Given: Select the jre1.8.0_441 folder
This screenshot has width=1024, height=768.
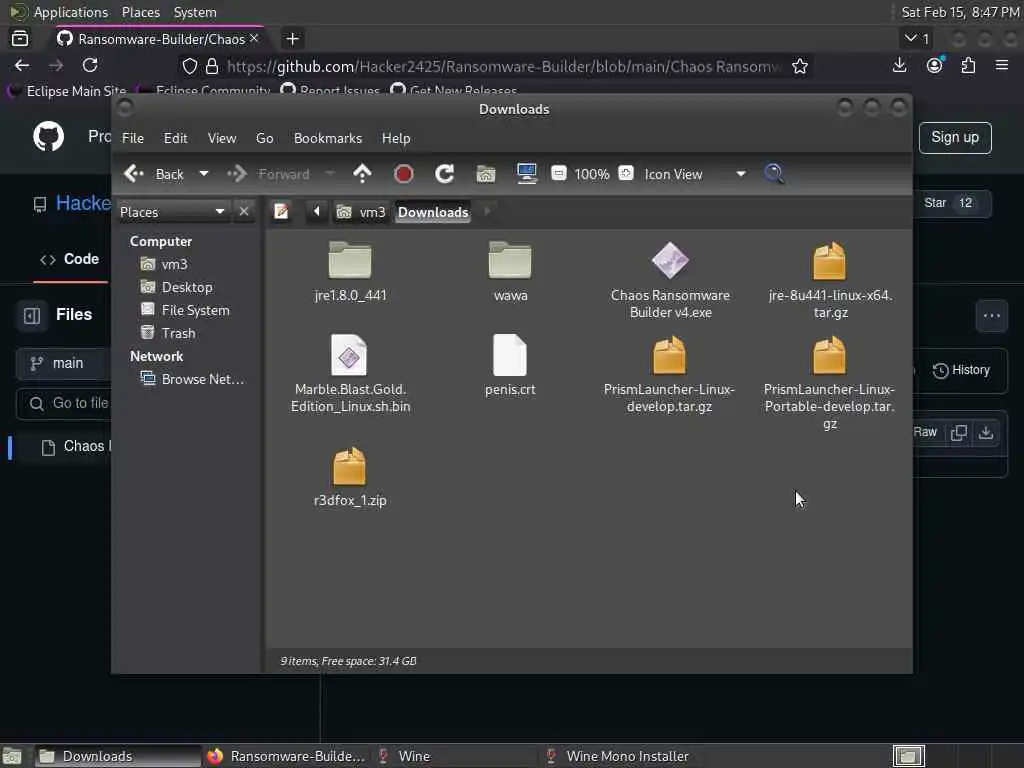Looking at the screenshot, I should (350, 272).
